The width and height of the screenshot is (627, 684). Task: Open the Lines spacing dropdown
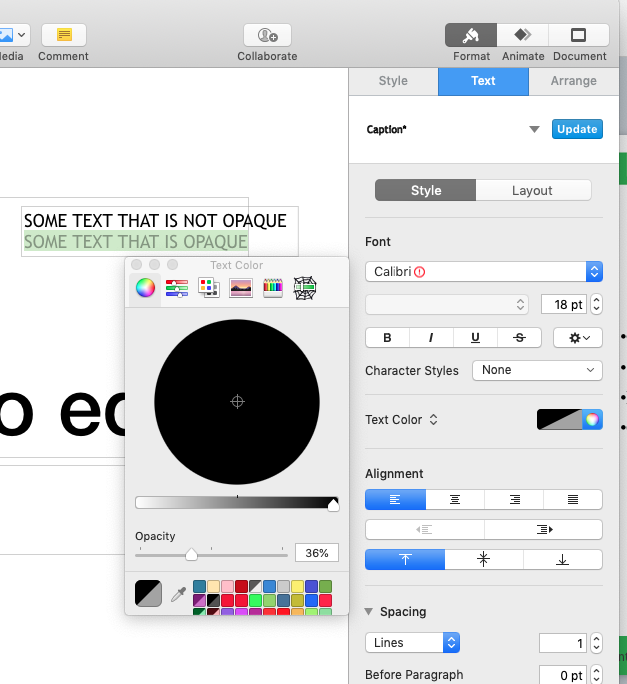pos(412,643)
